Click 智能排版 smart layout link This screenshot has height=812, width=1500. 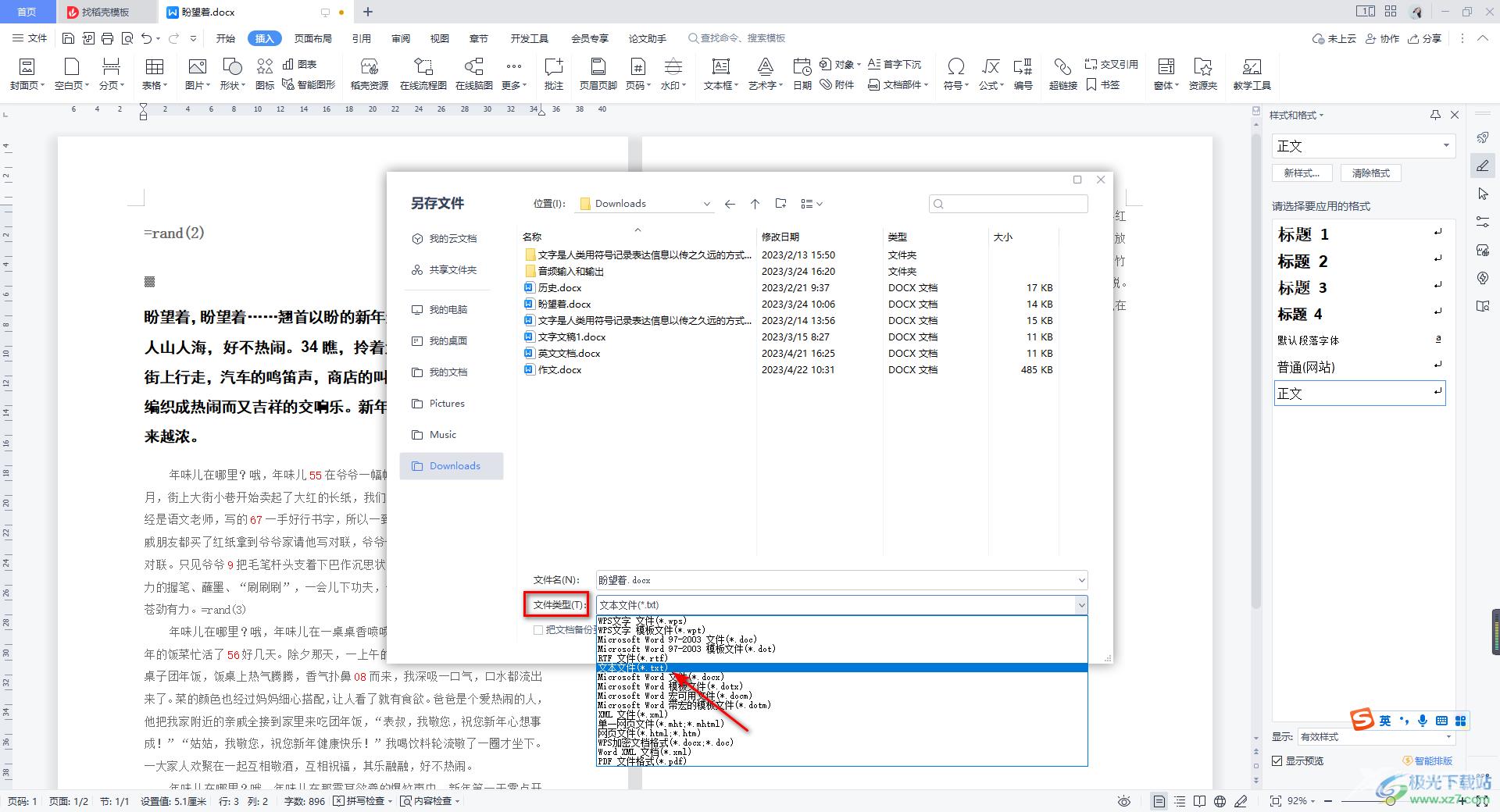[1428, 760]
